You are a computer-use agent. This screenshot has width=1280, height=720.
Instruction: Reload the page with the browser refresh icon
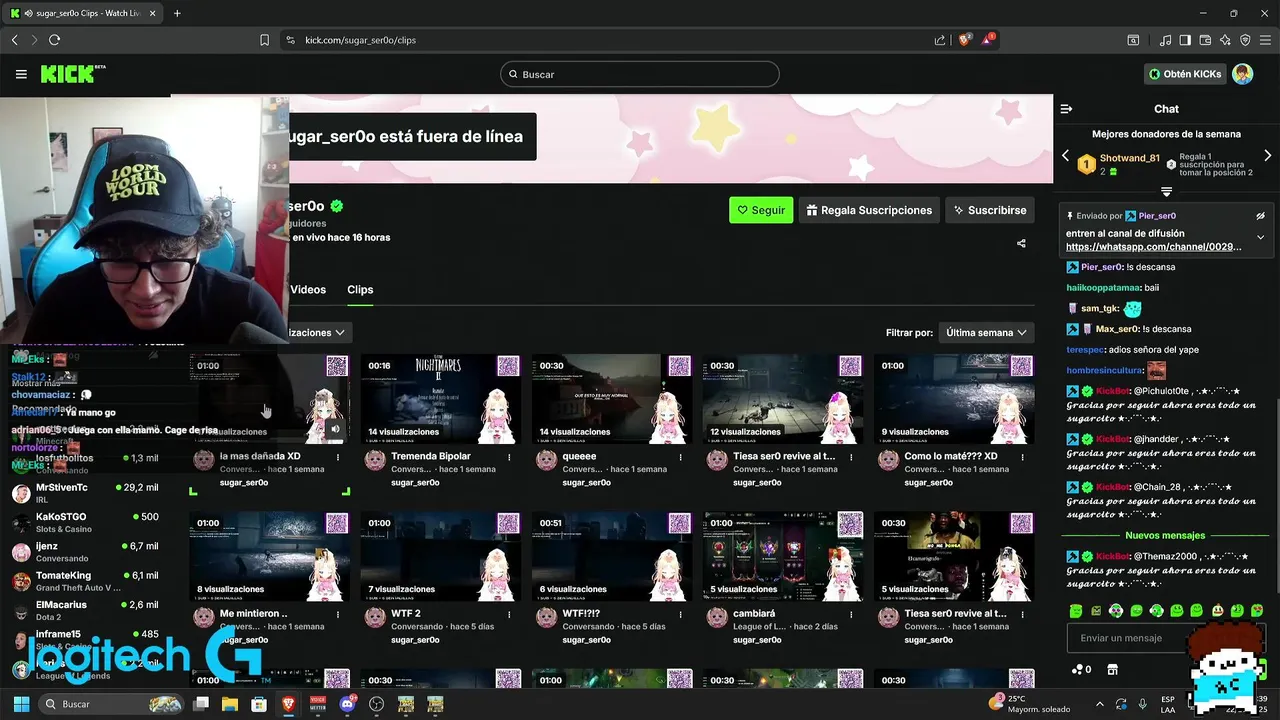tap(54, 40)
